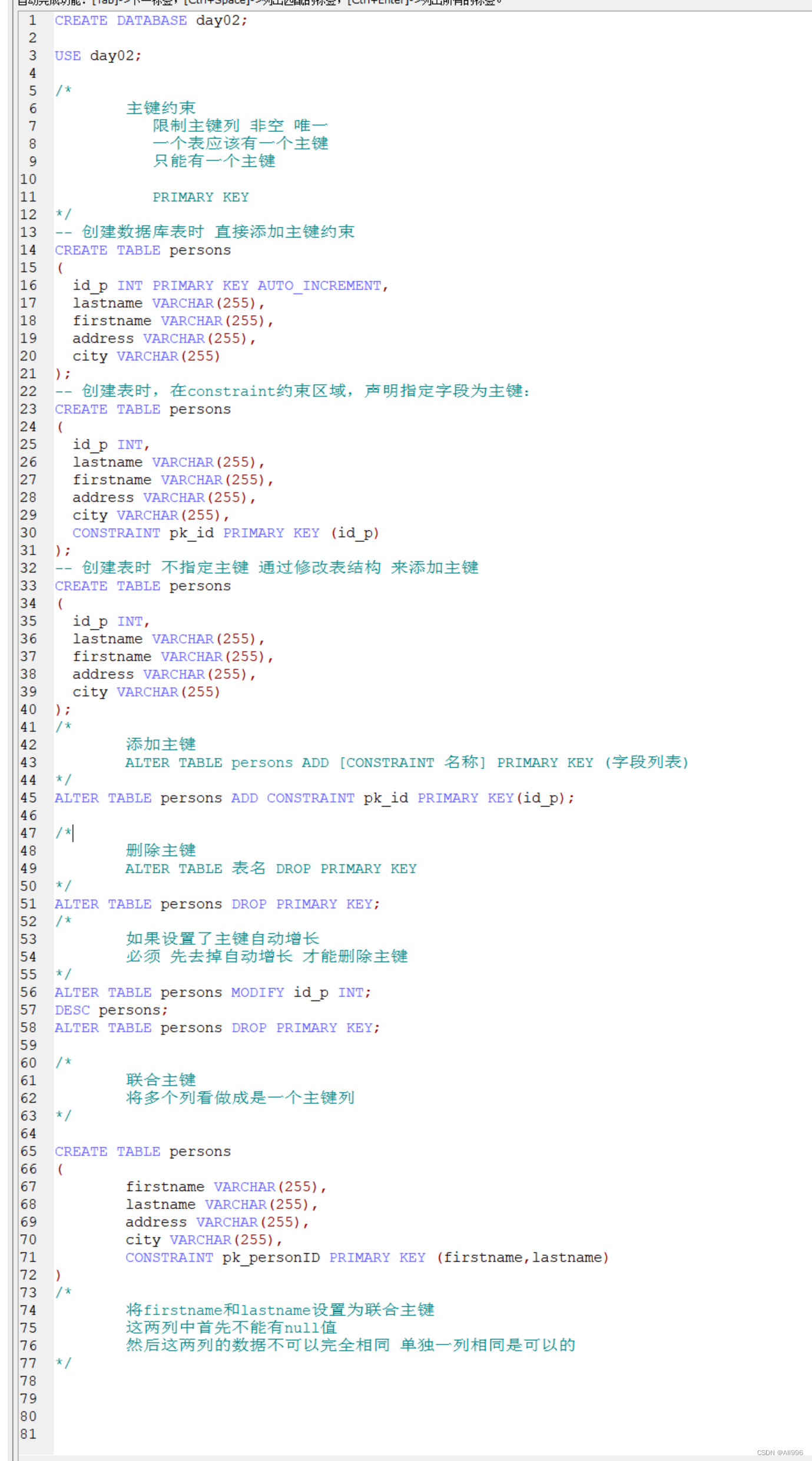Click comment heading '联合主键'
This screenshot has height=1461, width=812.
click(x=161, y=1080)
